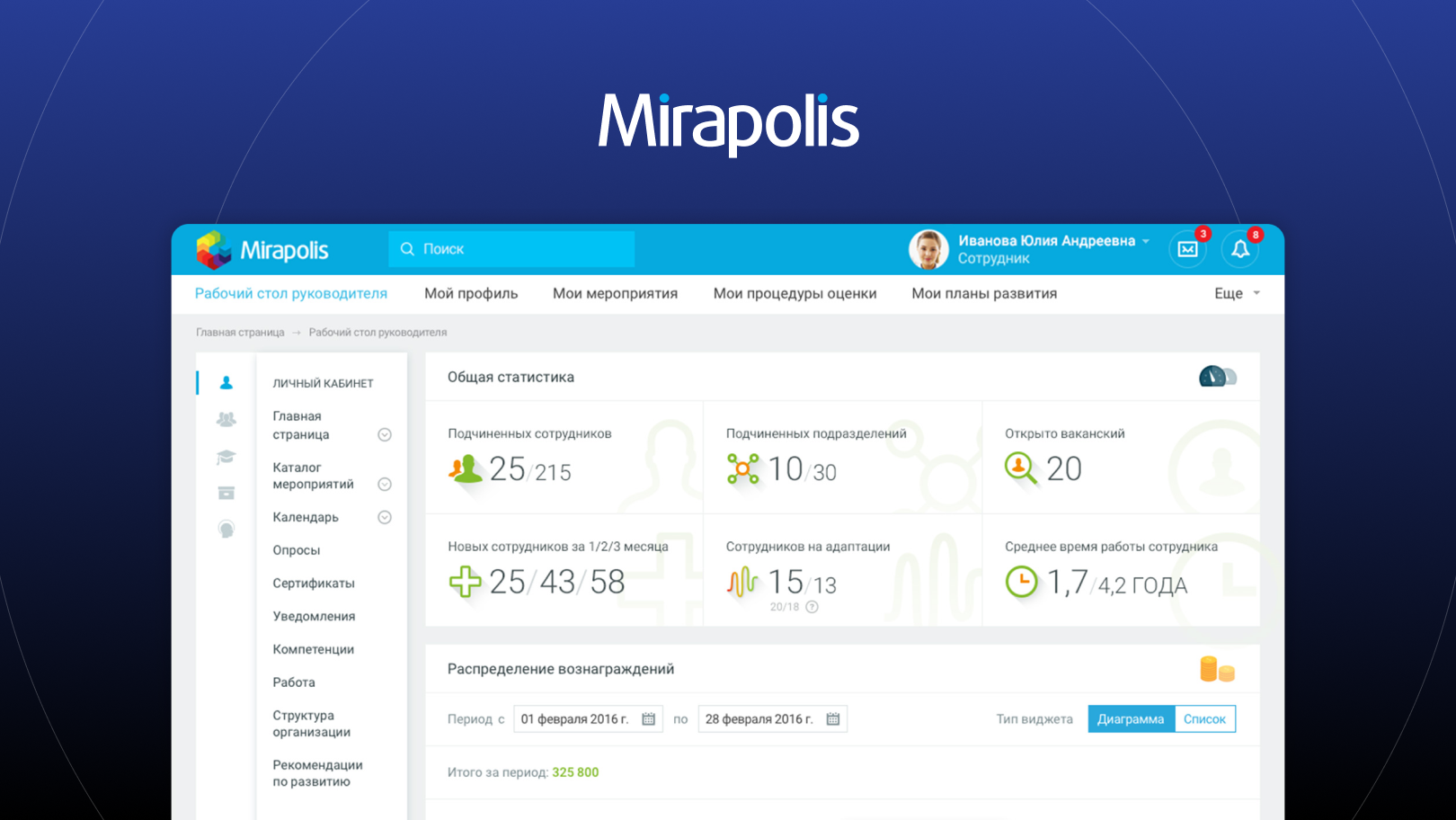Open Уведомления in the sidebar

(x=314, y=617)
